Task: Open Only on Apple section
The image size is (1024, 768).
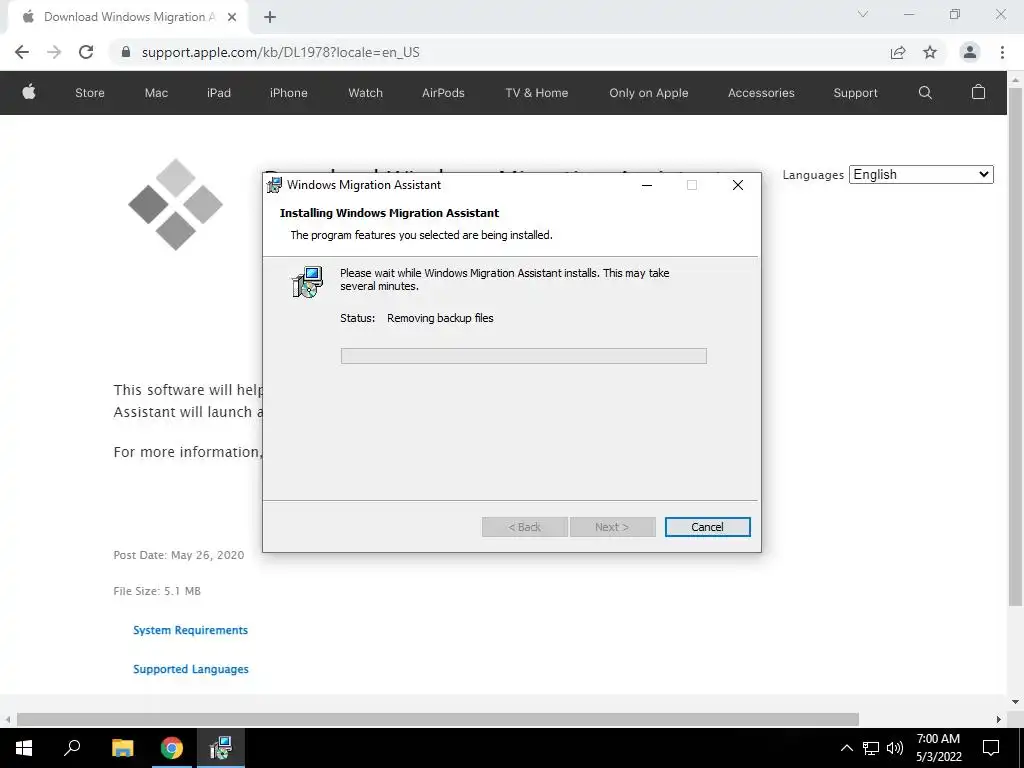Action: (648, 93)
